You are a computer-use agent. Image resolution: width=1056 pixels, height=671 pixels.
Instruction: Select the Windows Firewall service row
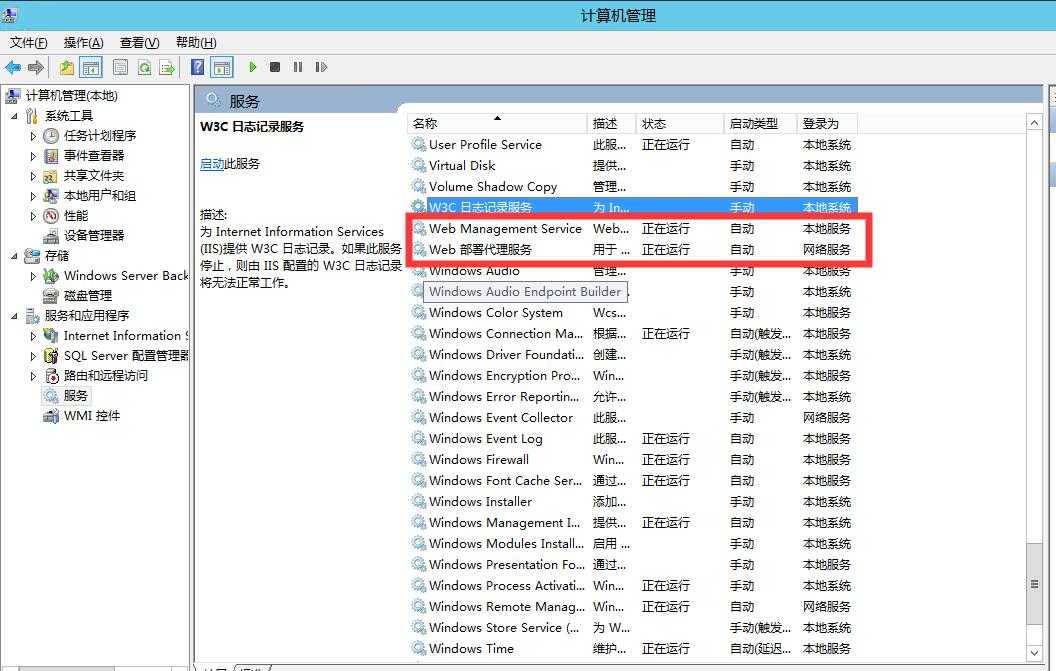pos(632,459)
